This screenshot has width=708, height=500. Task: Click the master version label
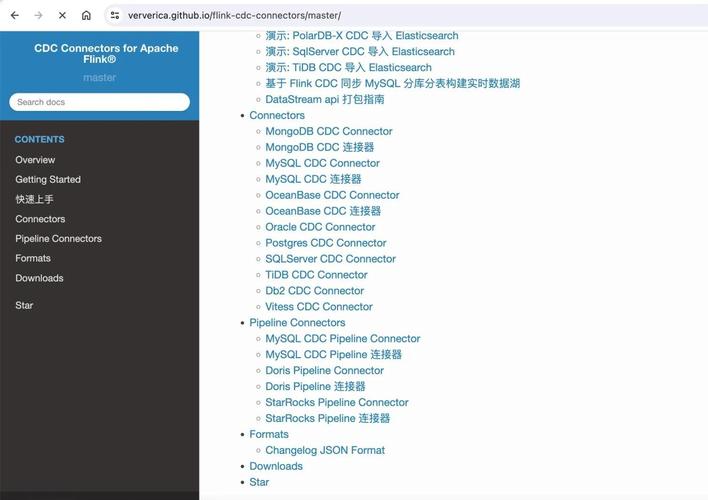pyautogui.click(x=99, y=78)
